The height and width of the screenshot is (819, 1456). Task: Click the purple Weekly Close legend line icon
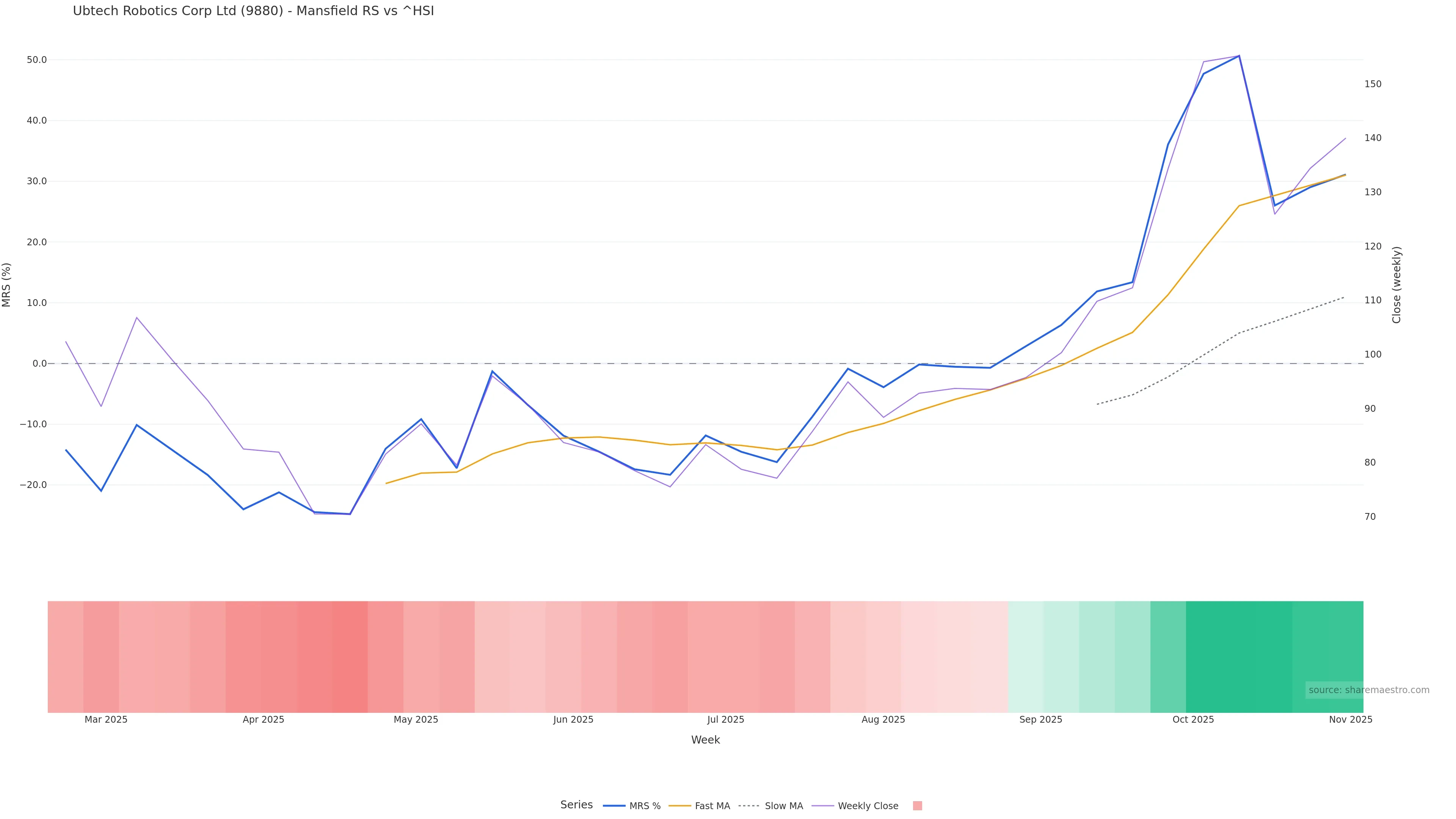[822, 806]
